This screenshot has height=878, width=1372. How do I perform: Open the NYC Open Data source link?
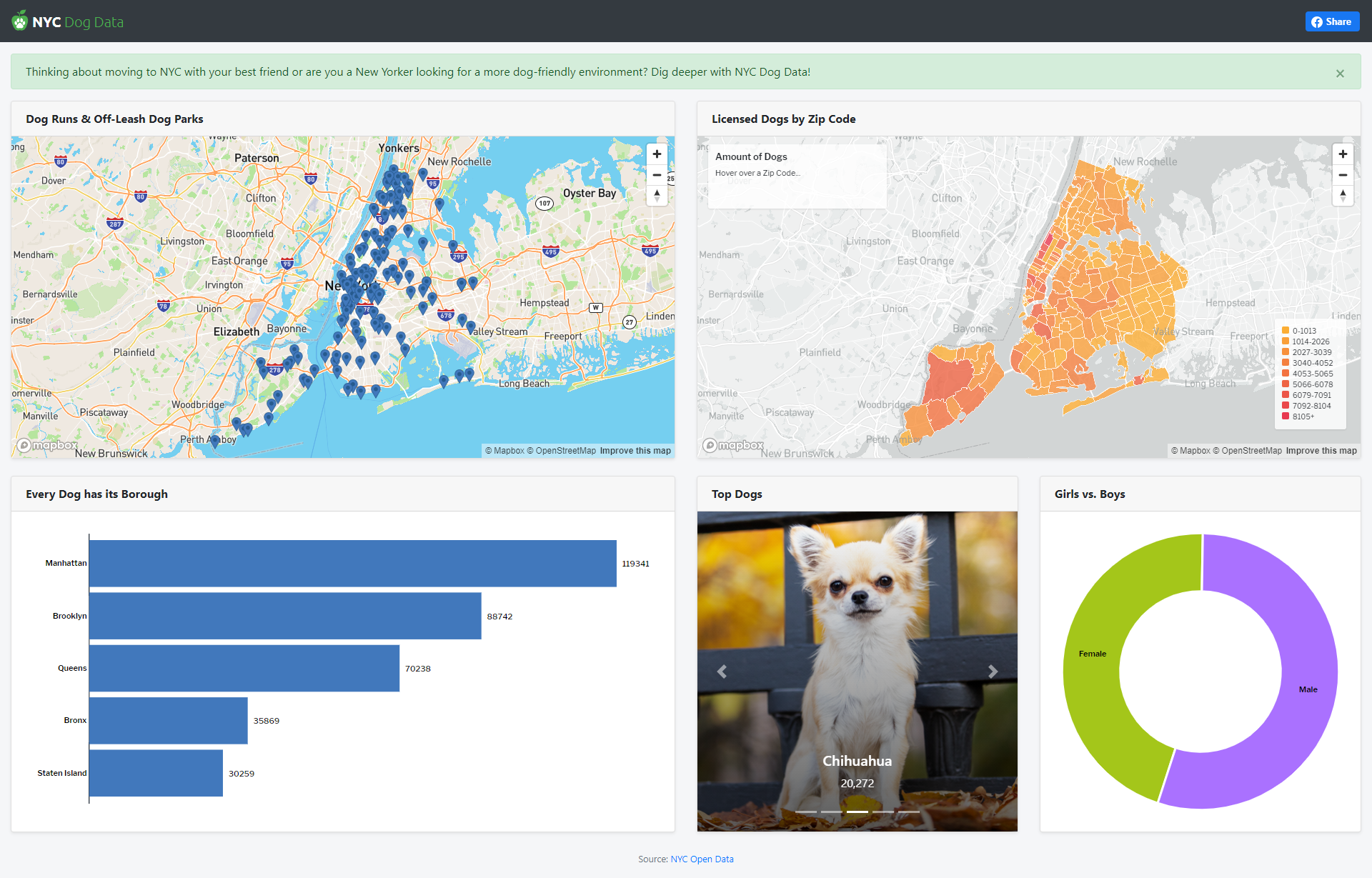(x=702, y=859)
